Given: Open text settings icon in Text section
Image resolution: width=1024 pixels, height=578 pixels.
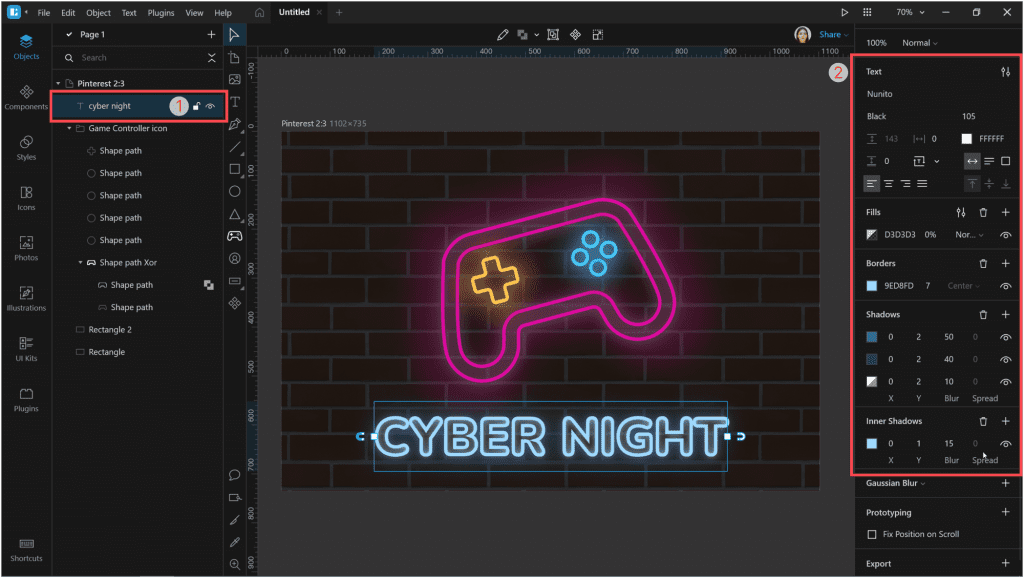Looking at the screenshot, I should click(1005, 72).
